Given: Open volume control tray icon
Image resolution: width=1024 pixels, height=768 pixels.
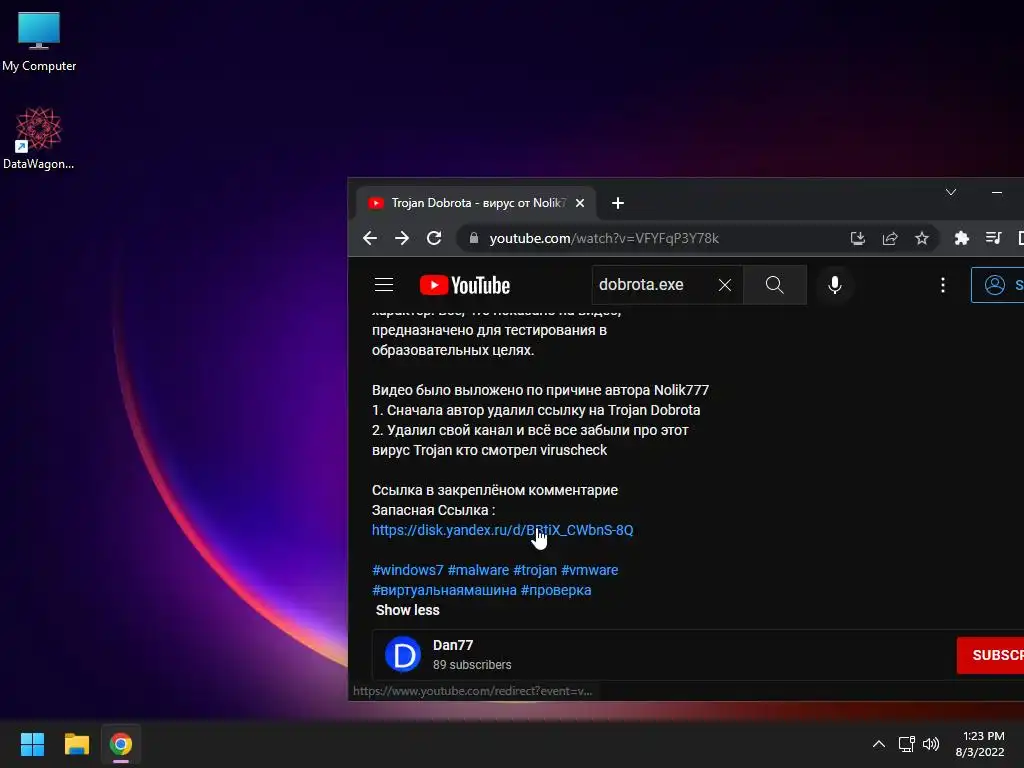Looking at the screenshot, I should (931, 744).
